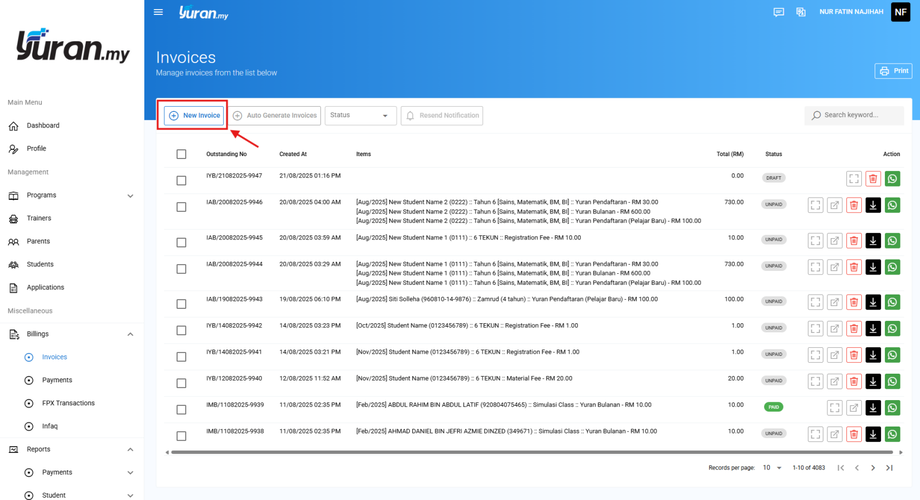Go to previous page of invoices

[x=857, y=468]
